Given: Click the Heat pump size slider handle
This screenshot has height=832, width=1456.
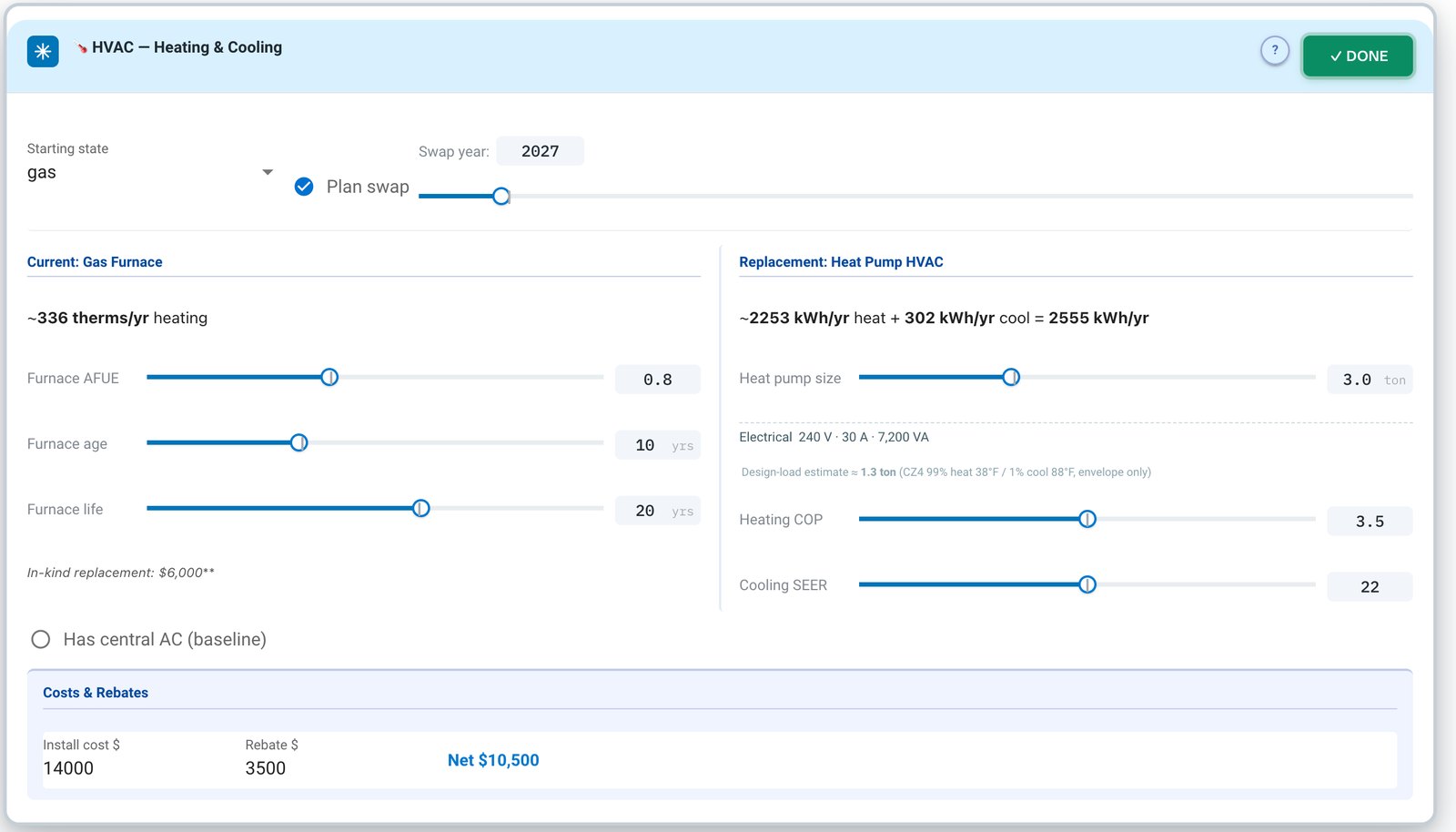Looking at the screenshot, I should point(1011,377).
